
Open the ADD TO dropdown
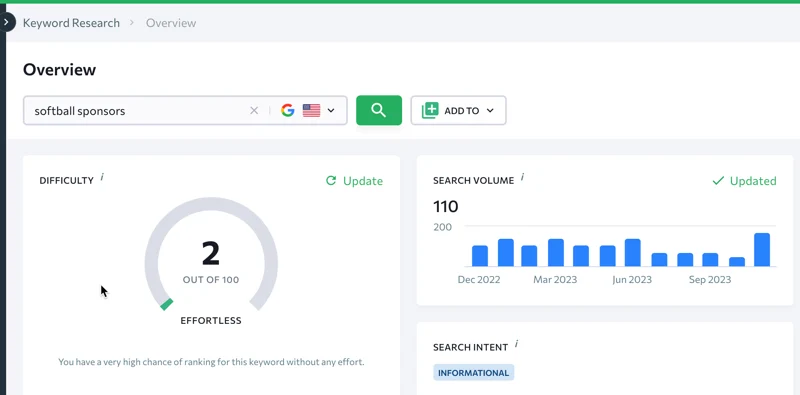coord(458,110)
